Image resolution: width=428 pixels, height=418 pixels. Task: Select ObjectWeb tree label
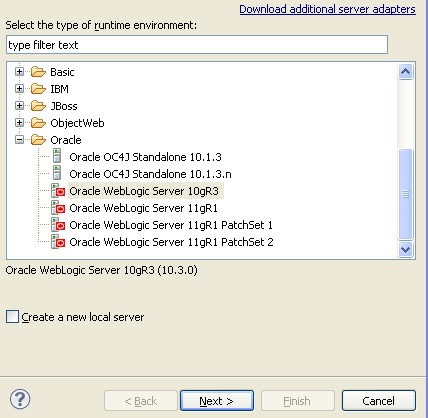77,123
